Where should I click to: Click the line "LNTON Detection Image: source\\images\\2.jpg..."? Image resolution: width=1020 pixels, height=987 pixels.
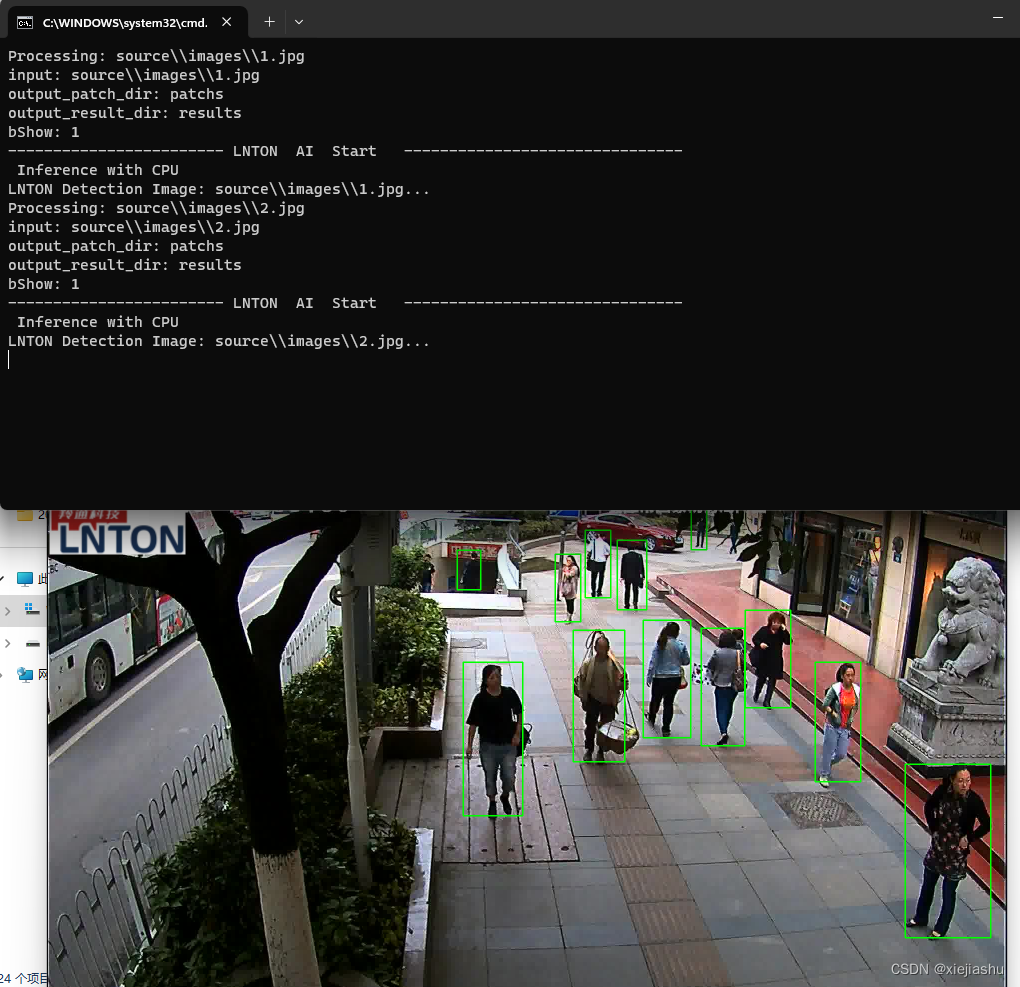point(219,342)
